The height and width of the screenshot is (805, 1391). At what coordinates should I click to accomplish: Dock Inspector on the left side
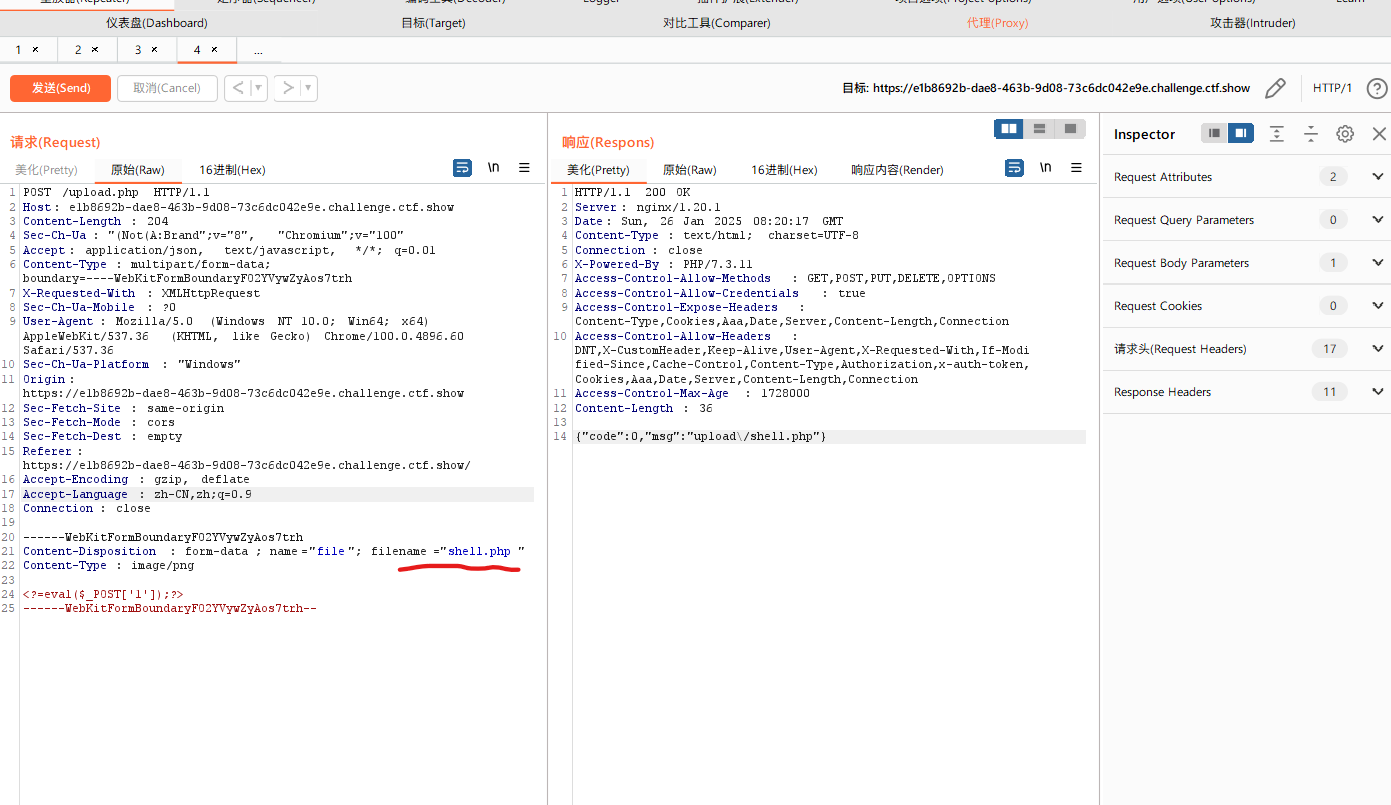(1214, 133)
